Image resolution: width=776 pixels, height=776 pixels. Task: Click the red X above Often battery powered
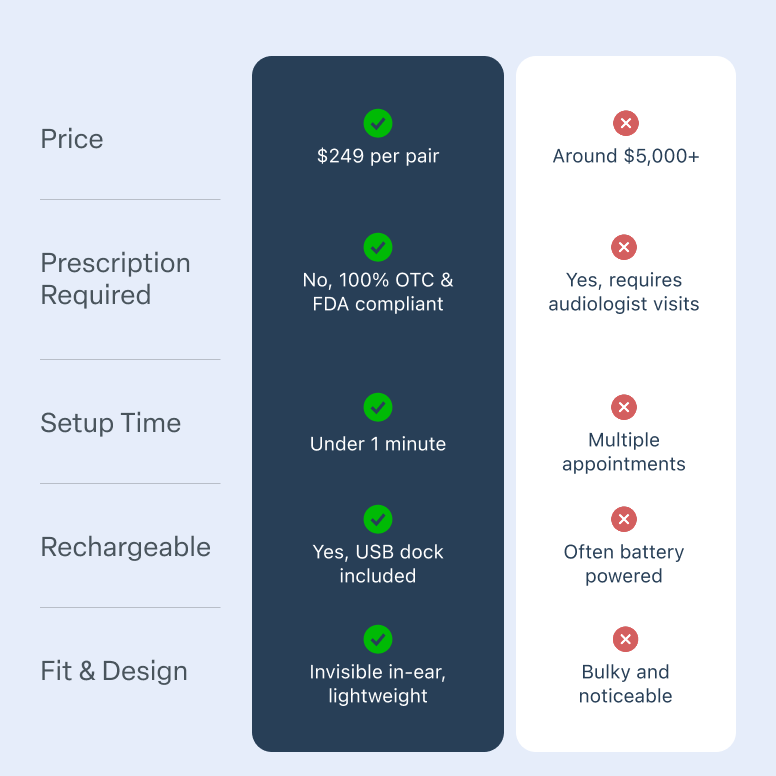click(x=624, y=519)
